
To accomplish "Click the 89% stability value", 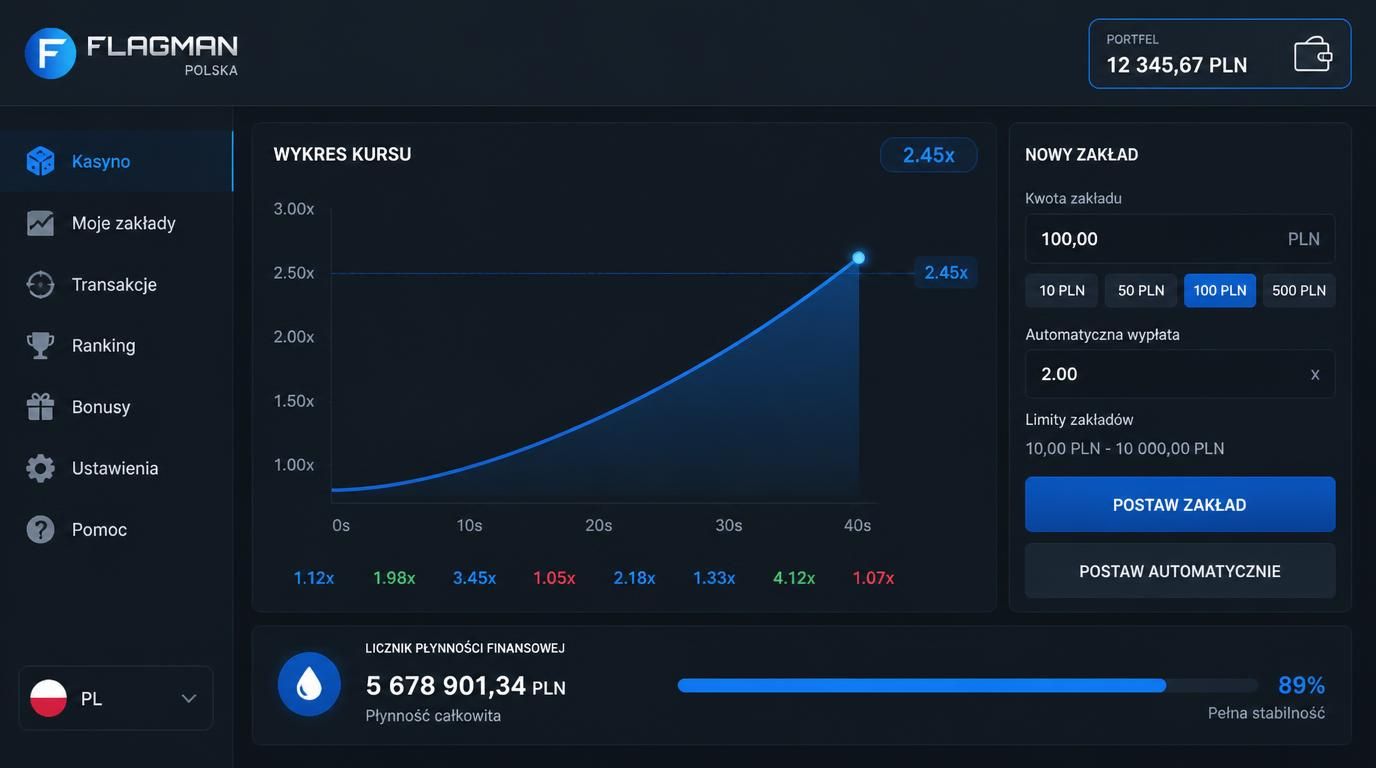I will 1301,685.
